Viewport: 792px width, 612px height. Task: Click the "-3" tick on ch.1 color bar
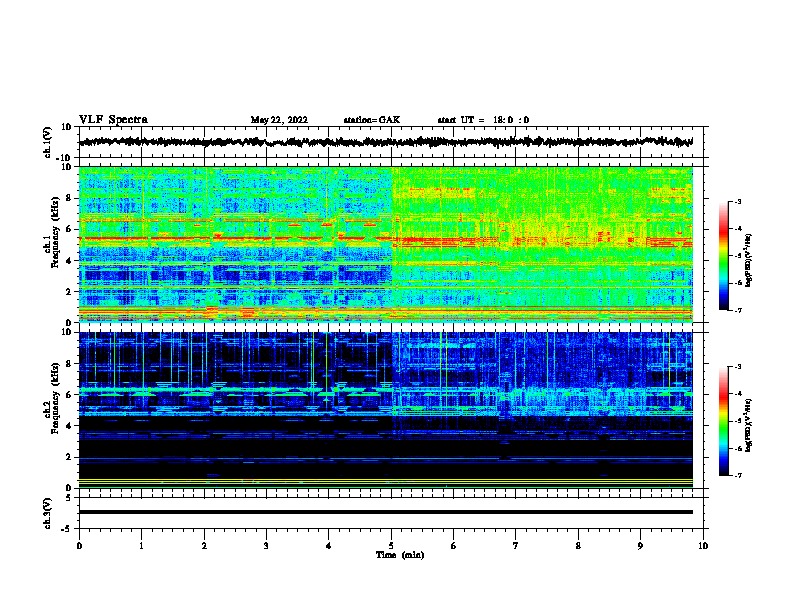pos(737,201)
